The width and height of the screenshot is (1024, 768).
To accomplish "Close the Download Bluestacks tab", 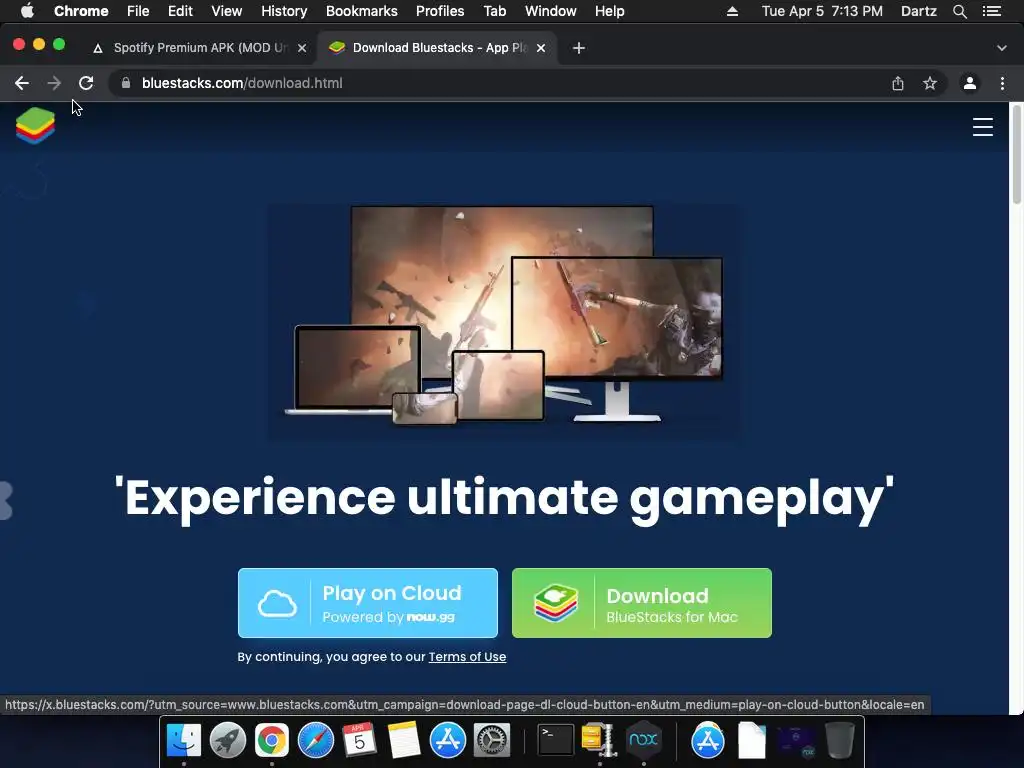I will (541, 48).
